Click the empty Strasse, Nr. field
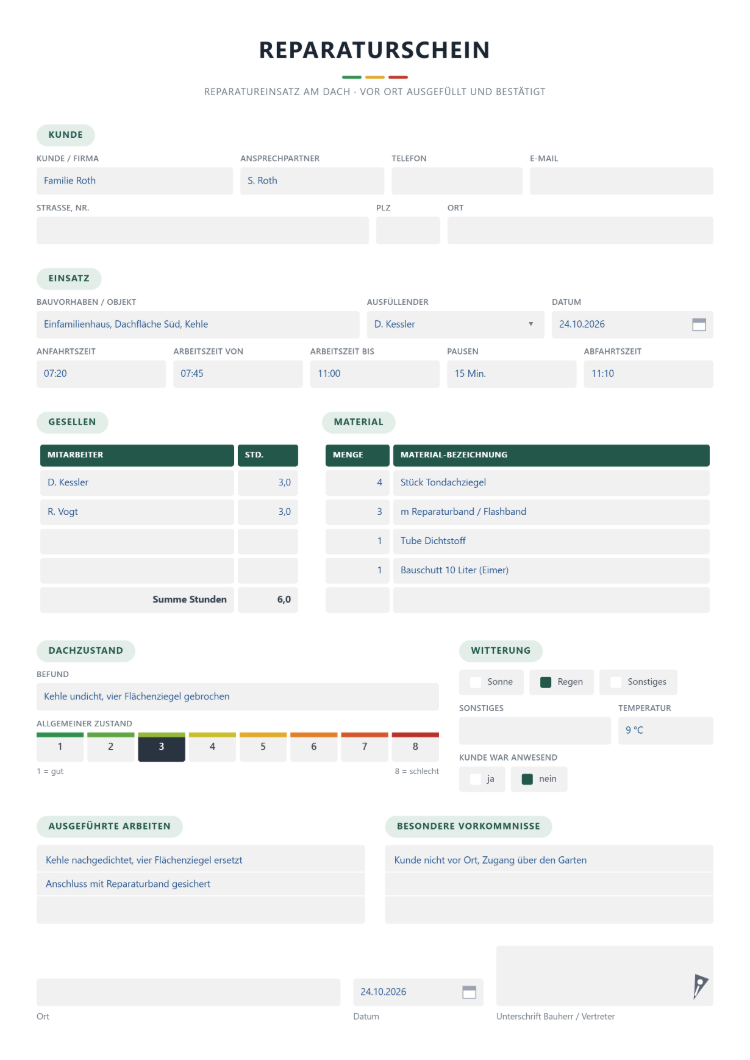Screen dimensions: 750x1060 (x=203, y=231)
